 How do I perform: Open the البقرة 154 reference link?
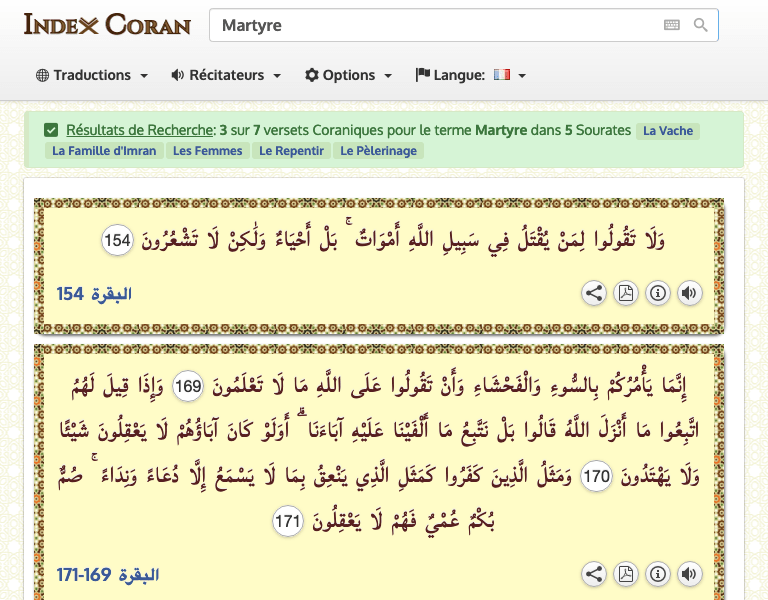[94, 294]
